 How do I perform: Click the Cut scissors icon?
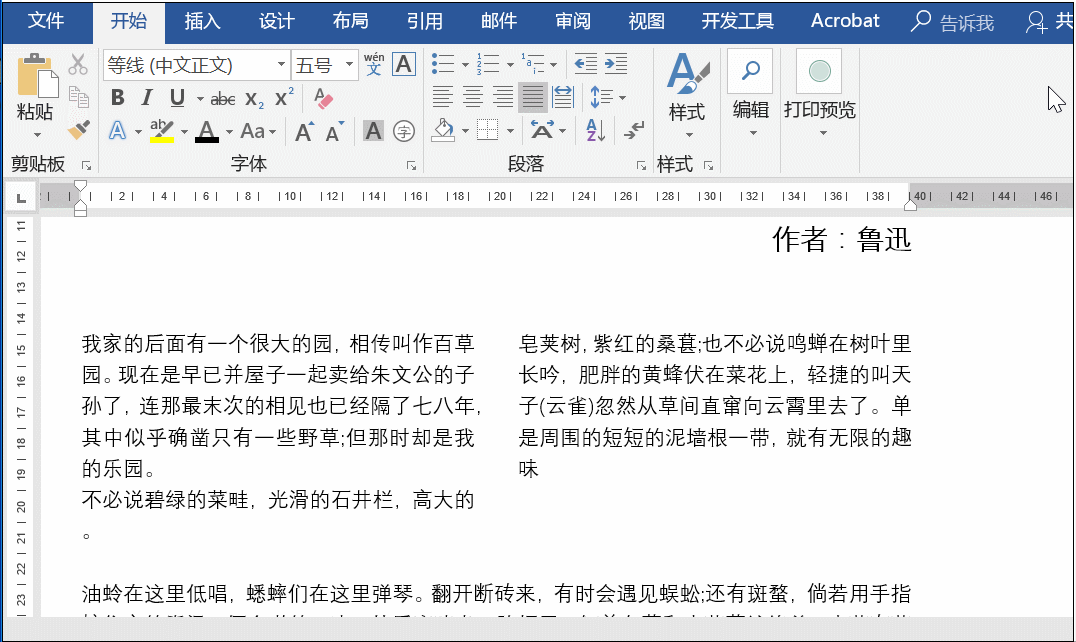[78, 64]
